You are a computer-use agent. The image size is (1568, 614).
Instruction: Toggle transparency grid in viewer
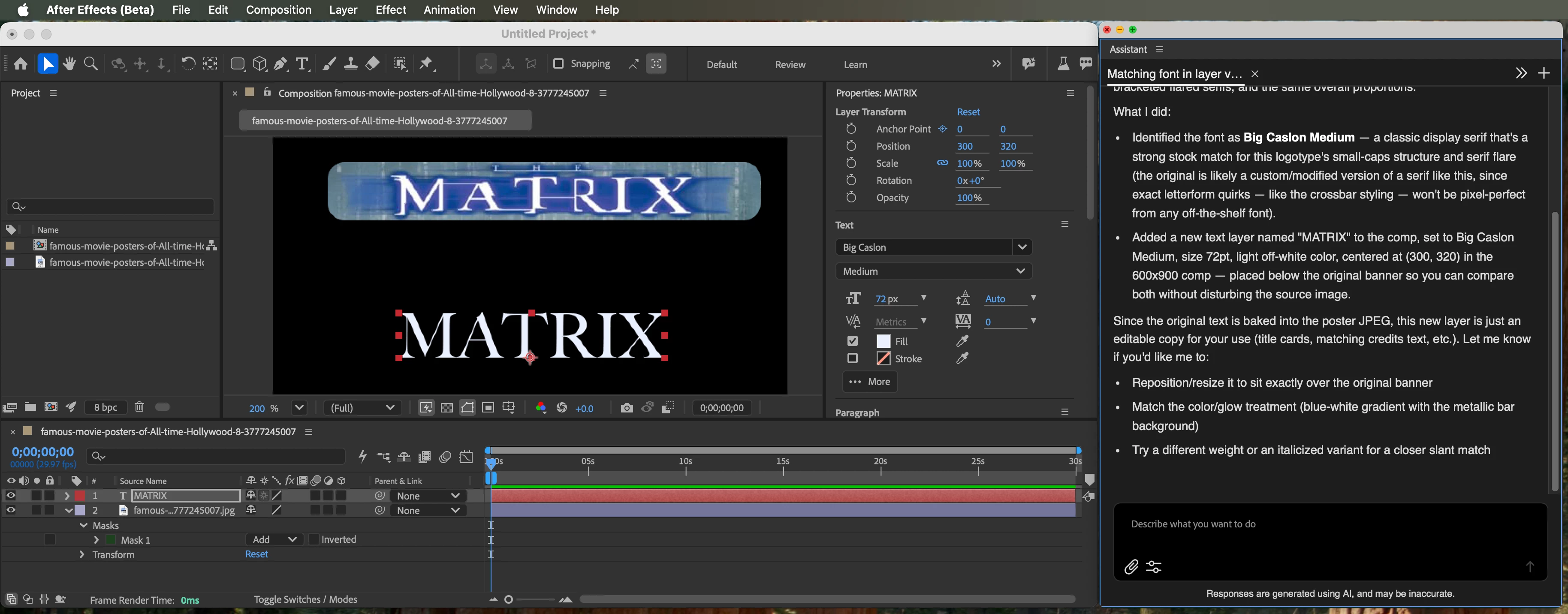click(x=447, y=408)
